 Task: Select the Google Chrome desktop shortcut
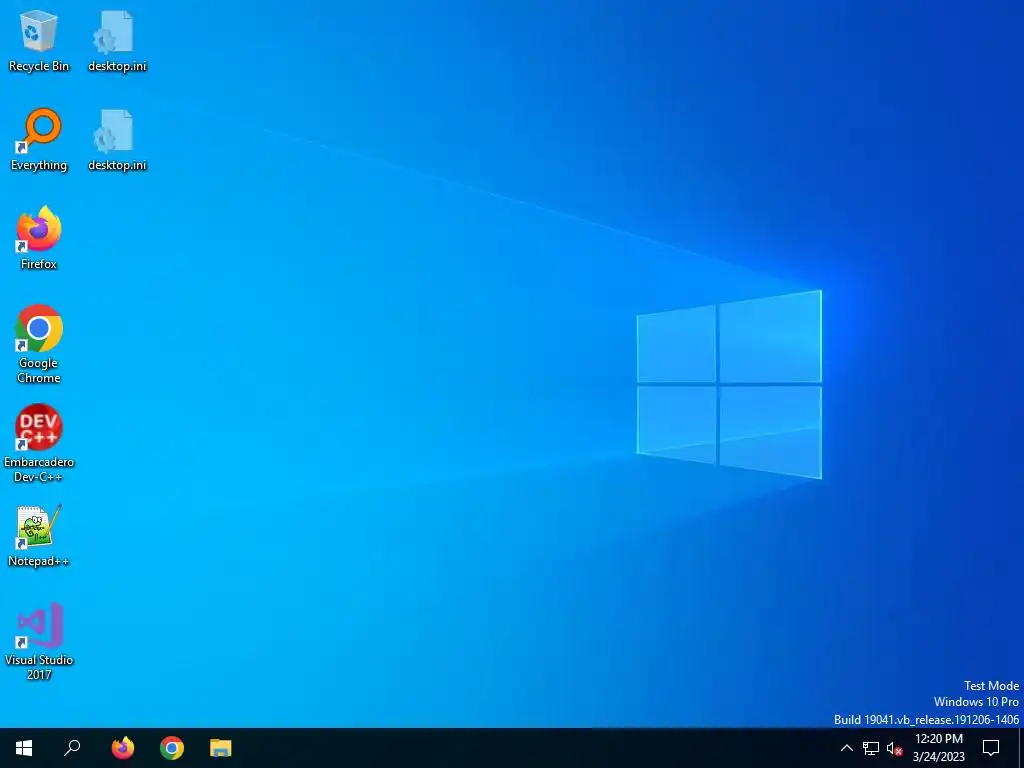39,345
